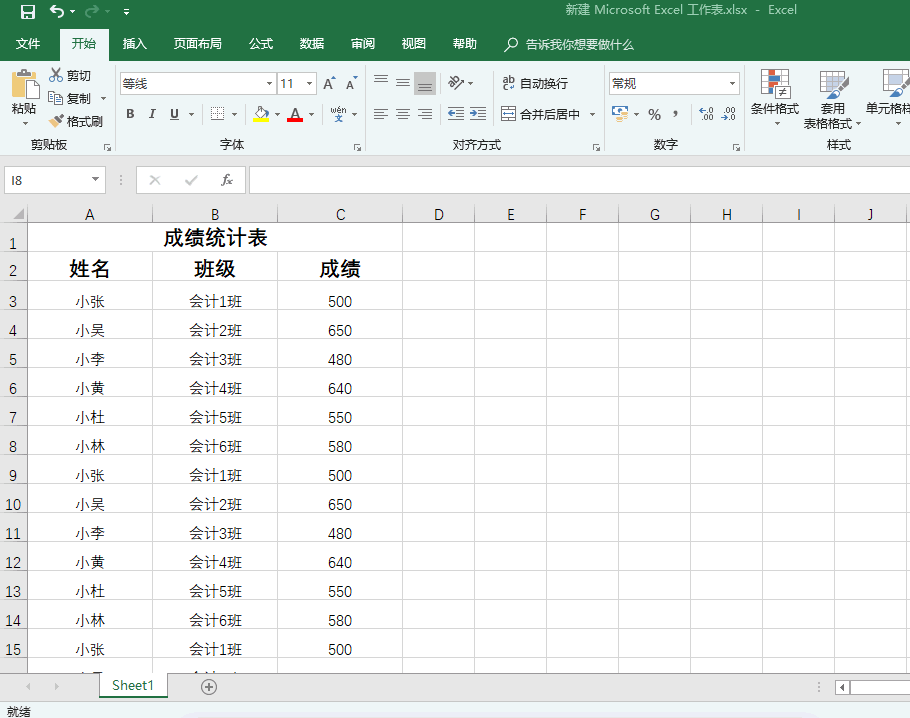The width and height of the screenshot is (910, 718).
Task: Click the middle align icon
Action: (x=403, y=83)
